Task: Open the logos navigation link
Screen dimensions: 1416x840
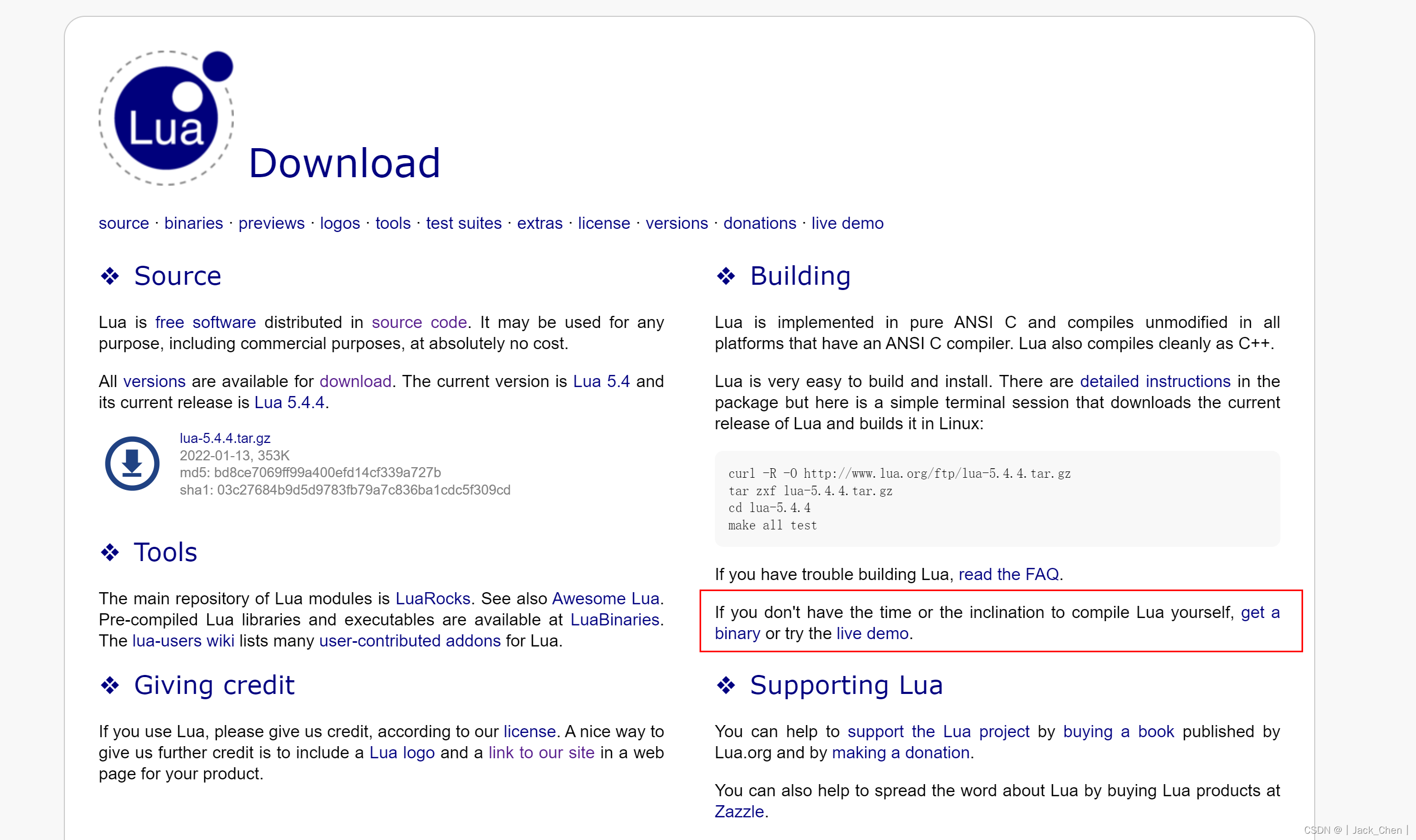Action: [340, 223]
